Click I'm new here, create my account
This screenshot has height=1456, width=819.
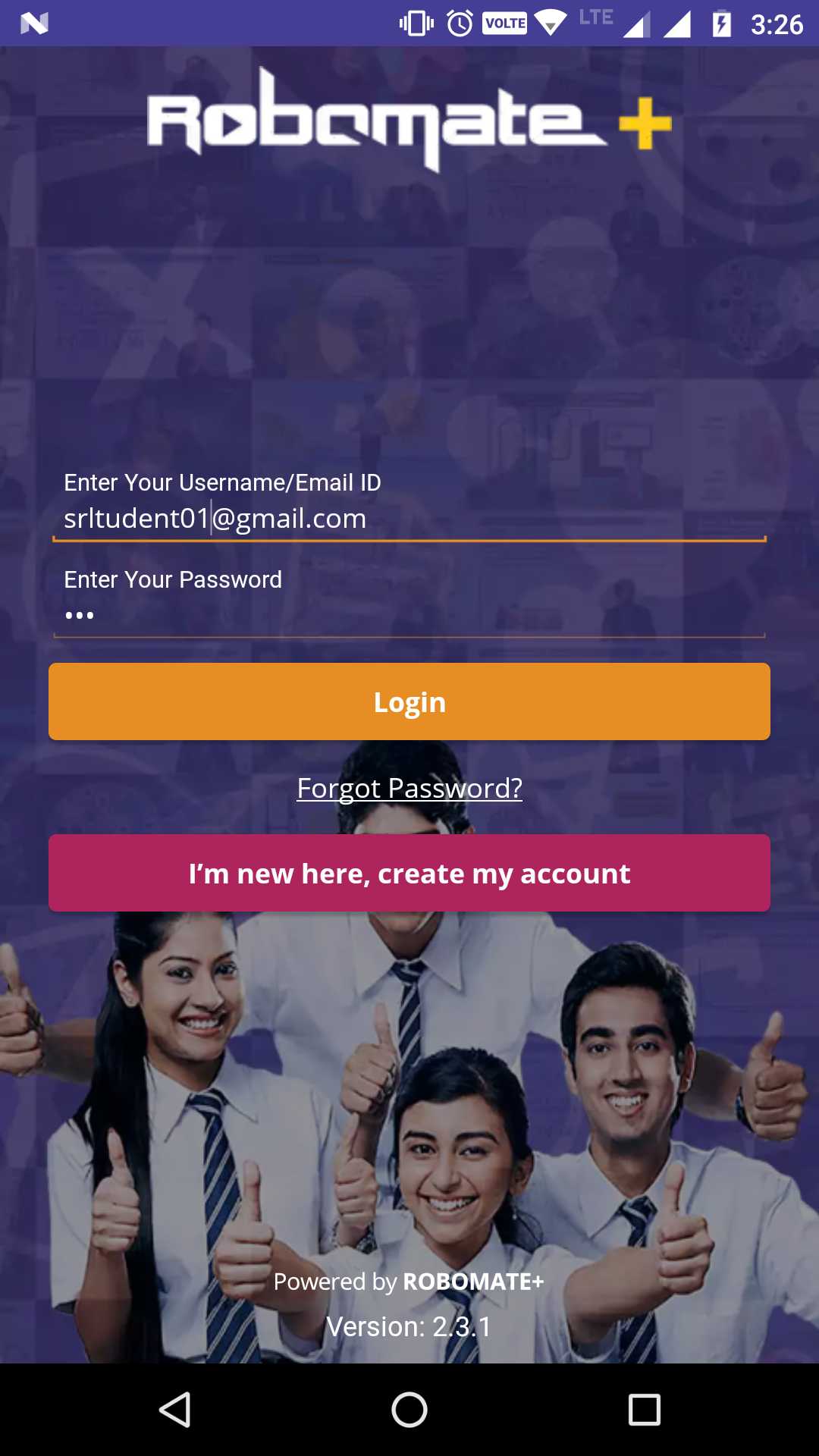(409, 873)
